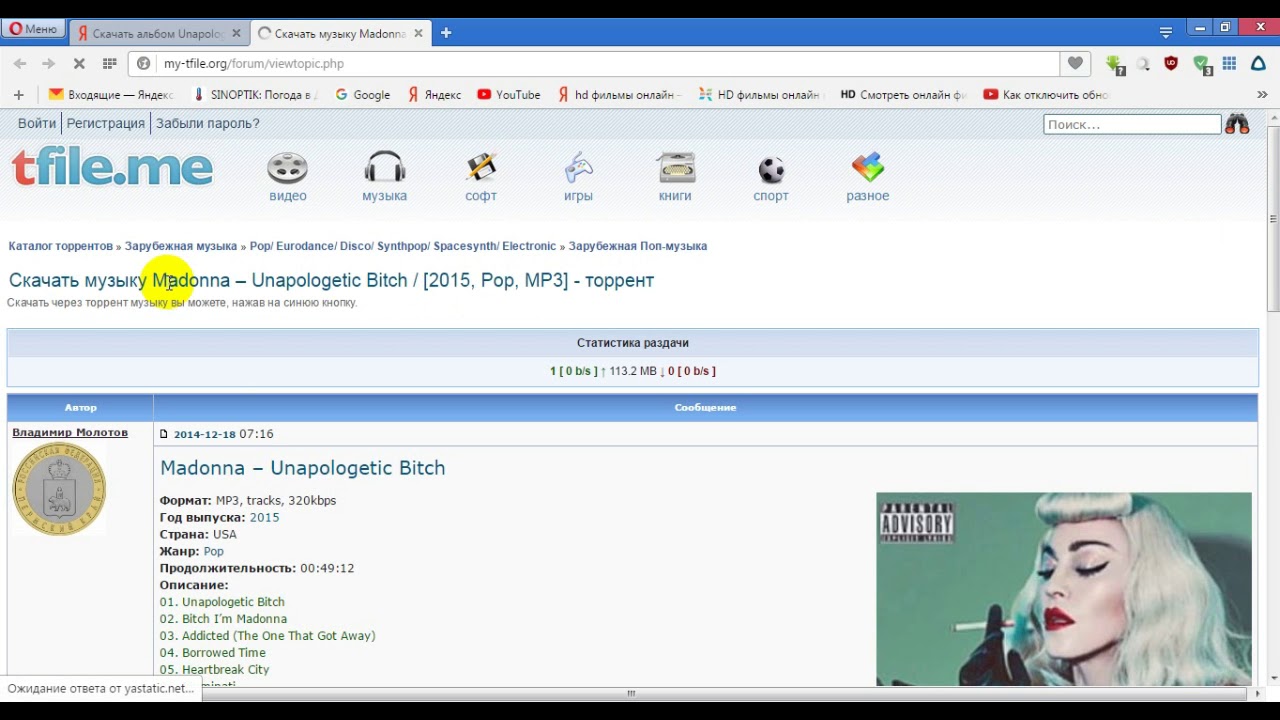The width and height of the screenshot is (1280, 720).
Task: Switch to the Скачать альбом Unapologetic tab
Action: click(x=160, y=33)
